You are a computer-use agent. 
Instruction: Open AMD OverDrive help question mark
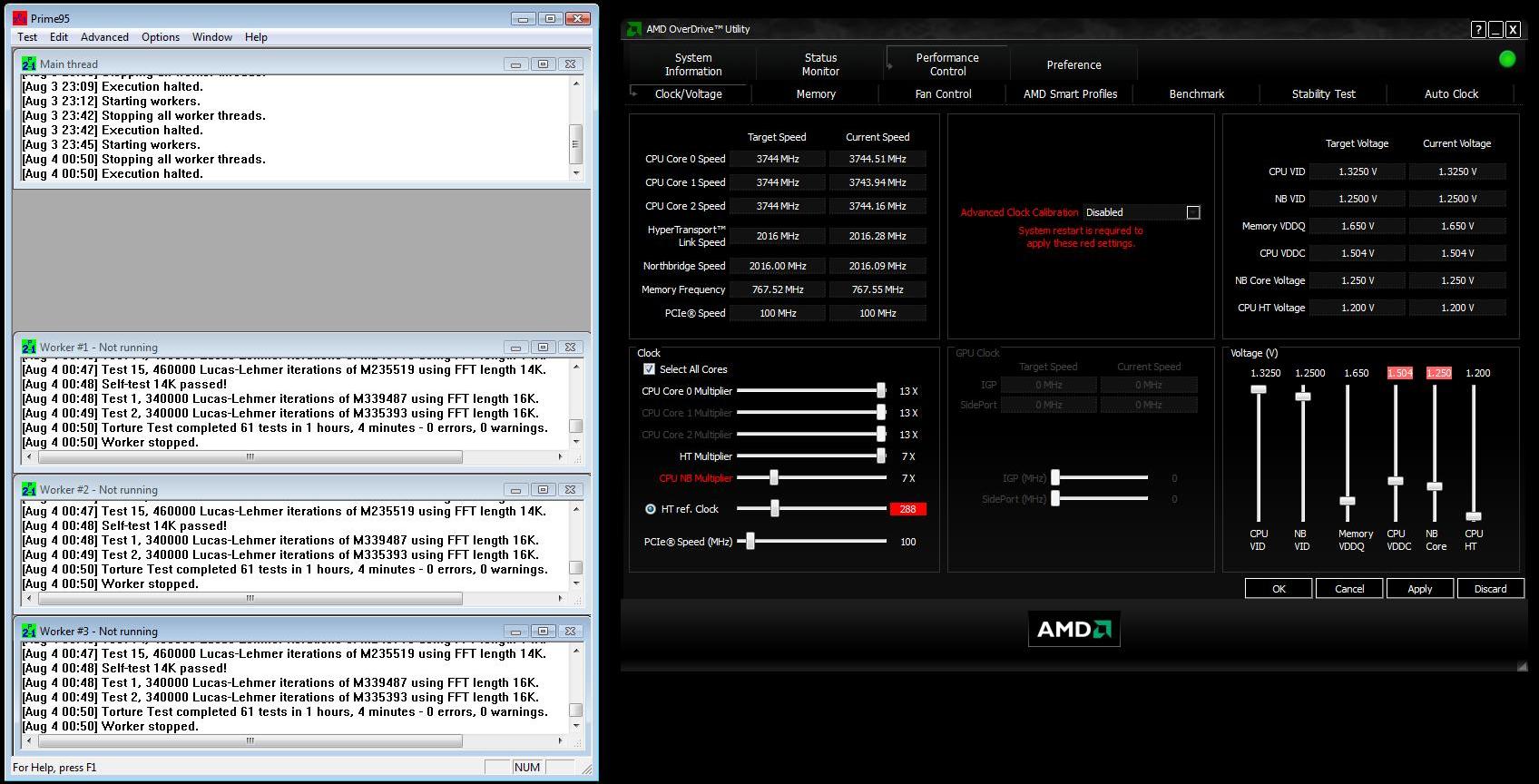[1479, 29]
